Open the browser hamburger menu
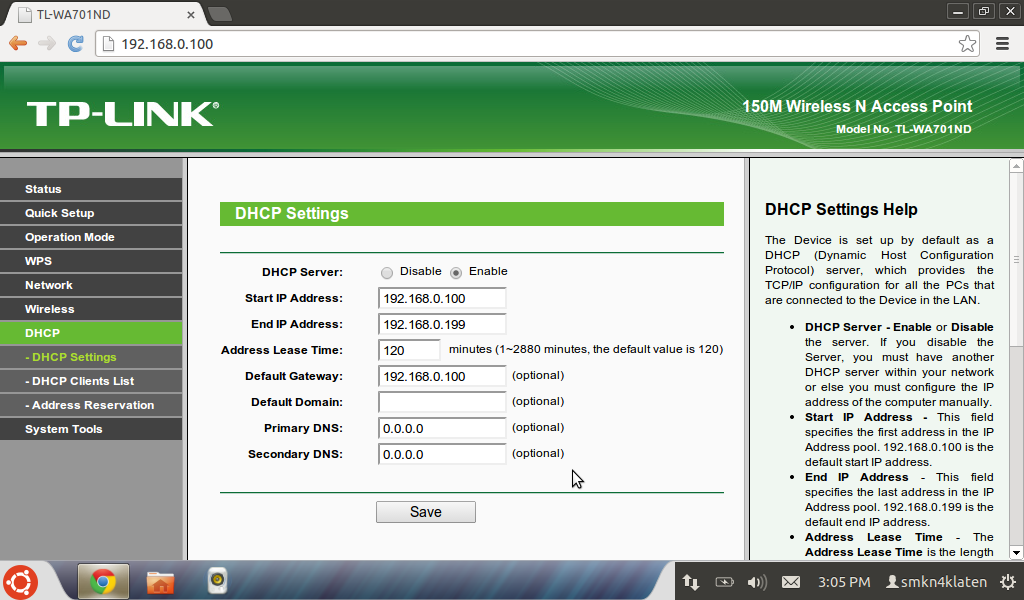1024x600 pixels. (x=1001, y=44)
